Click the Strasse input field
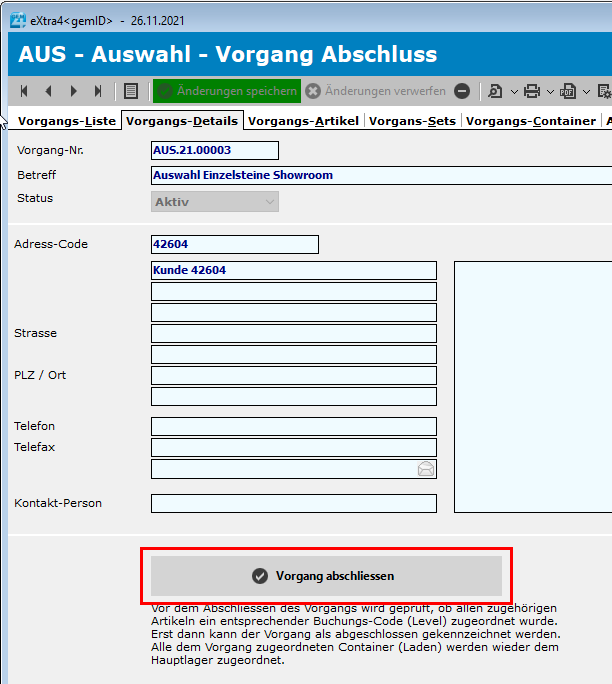The width and height of the screenshot is (612, 684). click(294, 333)
